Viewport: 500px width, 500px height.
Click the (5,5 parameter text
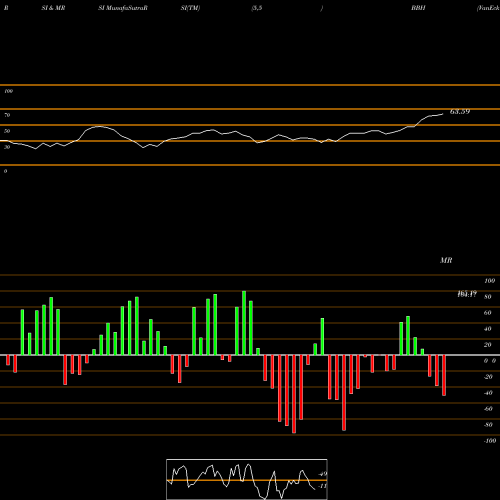coord(257,8)
